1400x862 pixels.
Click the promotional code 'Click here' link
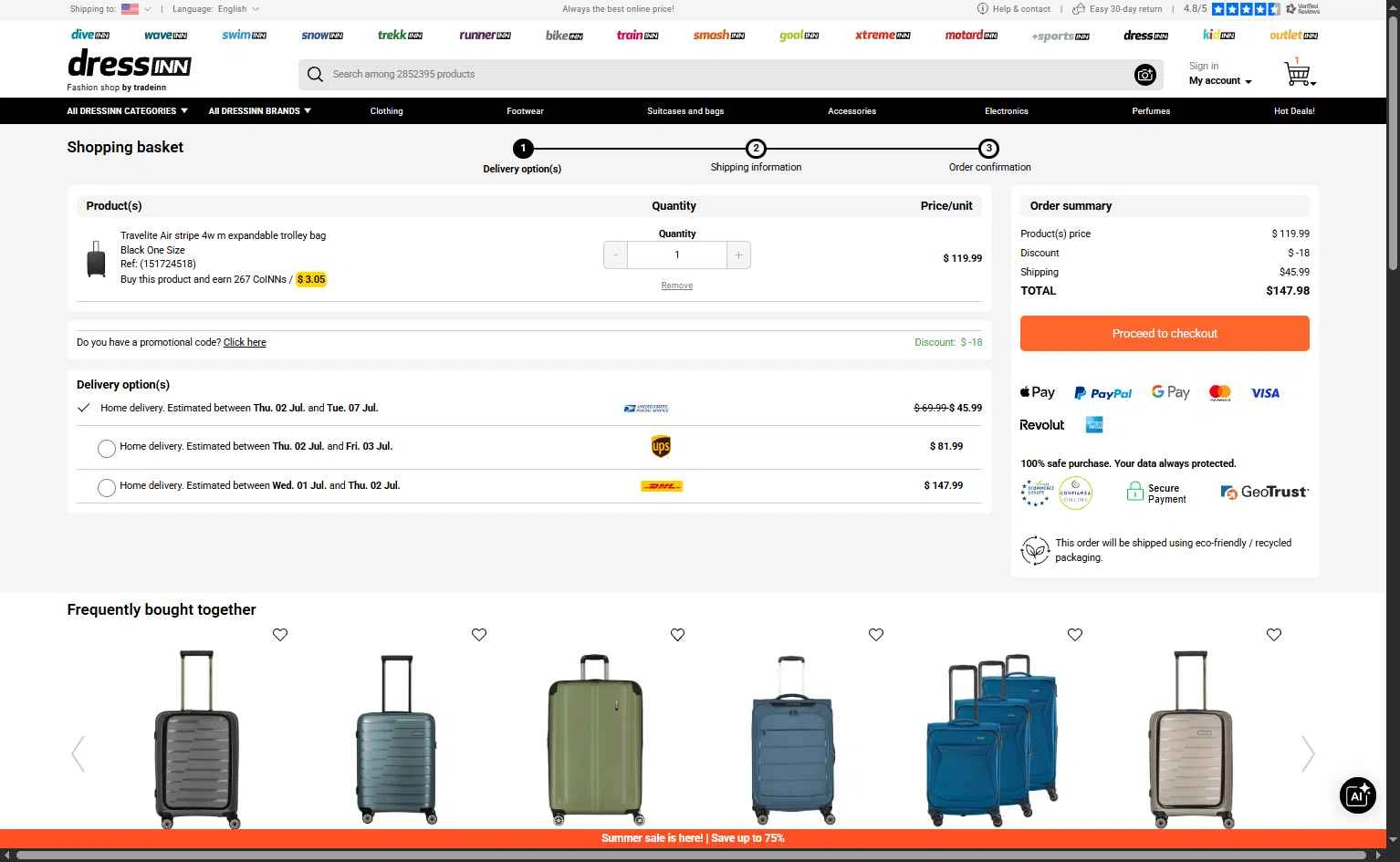pos(245,343)
